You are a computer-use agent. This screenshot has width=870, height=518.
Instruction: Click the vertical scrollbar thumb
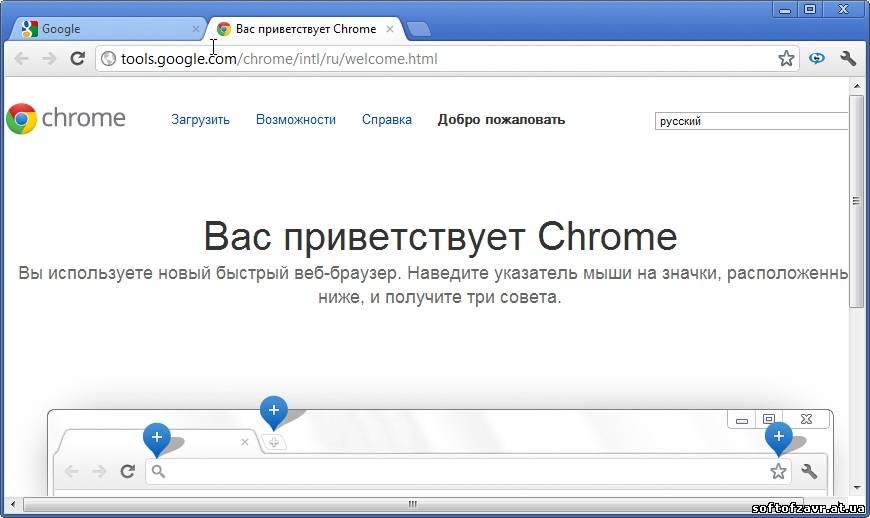[x=857, y=201]
